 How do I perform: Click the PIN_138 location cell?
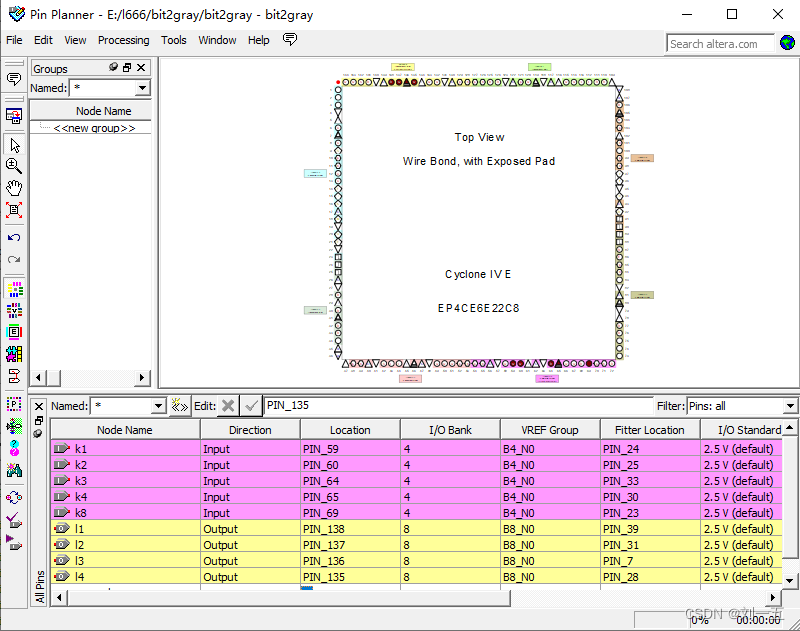(350, 529)
